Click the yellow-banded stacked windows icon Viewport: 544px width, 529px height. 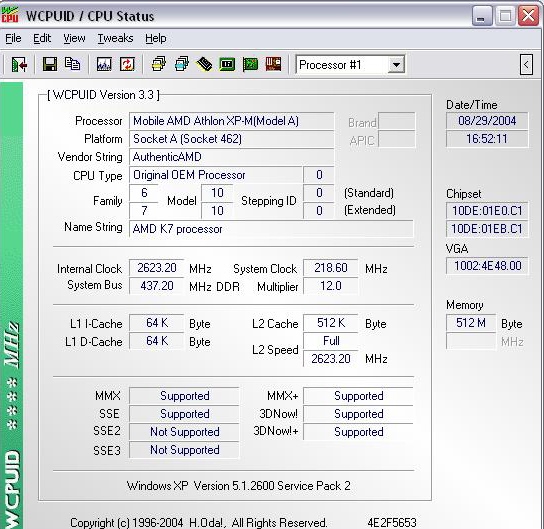[x=159, y=65]
